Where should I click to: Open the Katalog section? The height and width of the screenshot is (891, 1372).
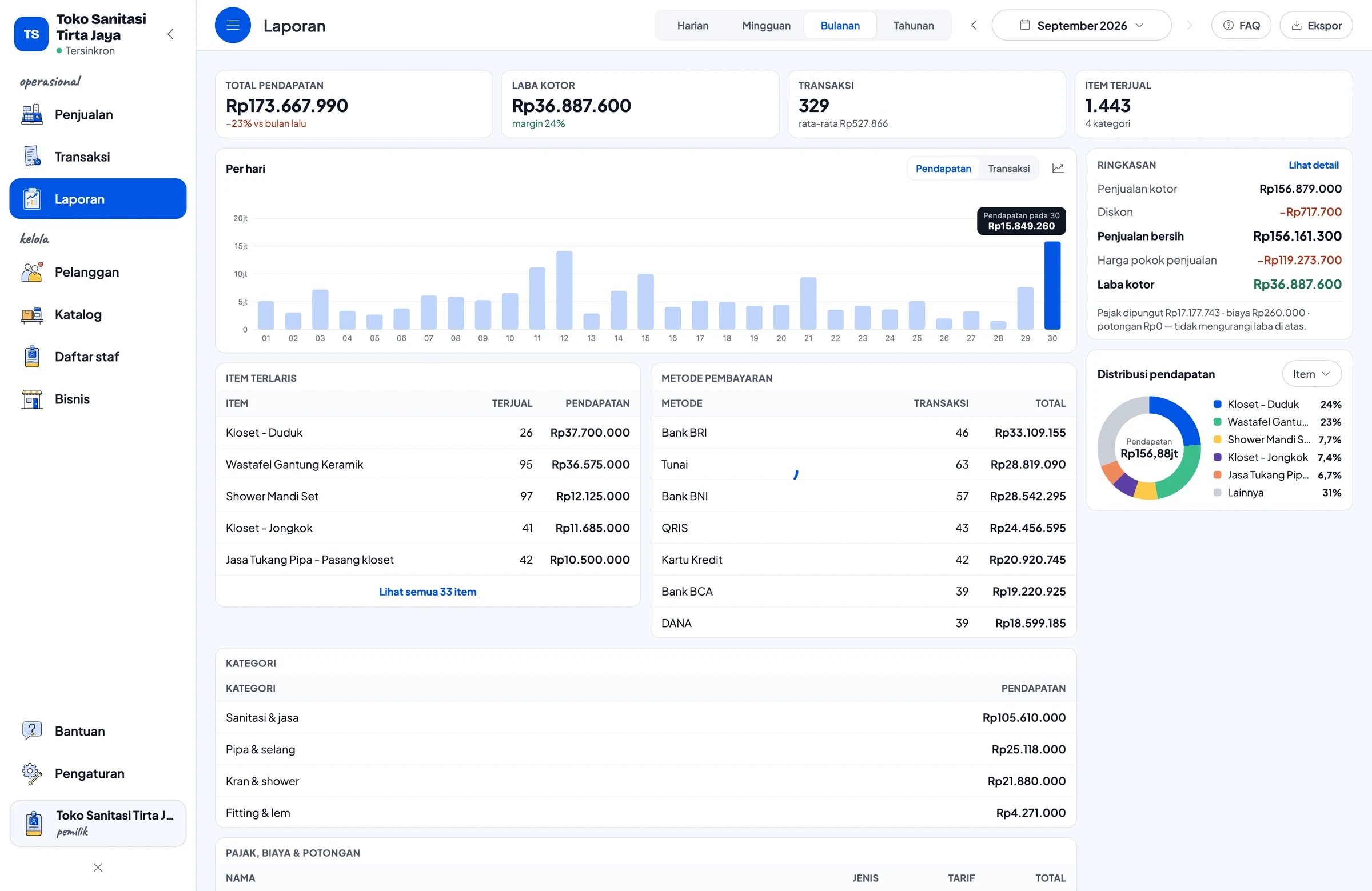(x=98, y=315)
